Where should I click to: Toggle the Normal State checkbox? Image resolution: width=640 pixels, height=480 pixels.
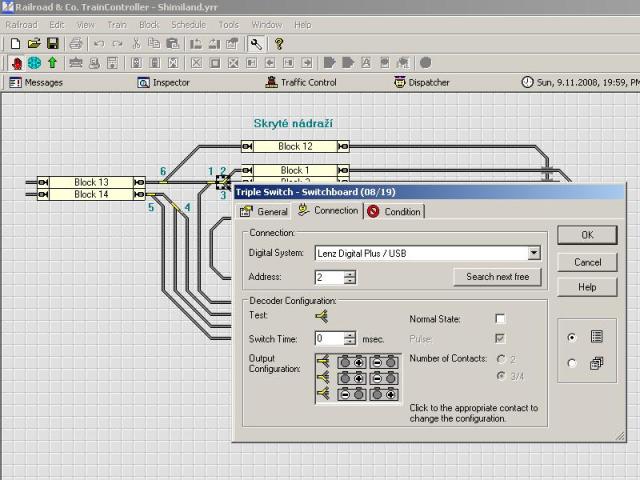coord(500,319)
